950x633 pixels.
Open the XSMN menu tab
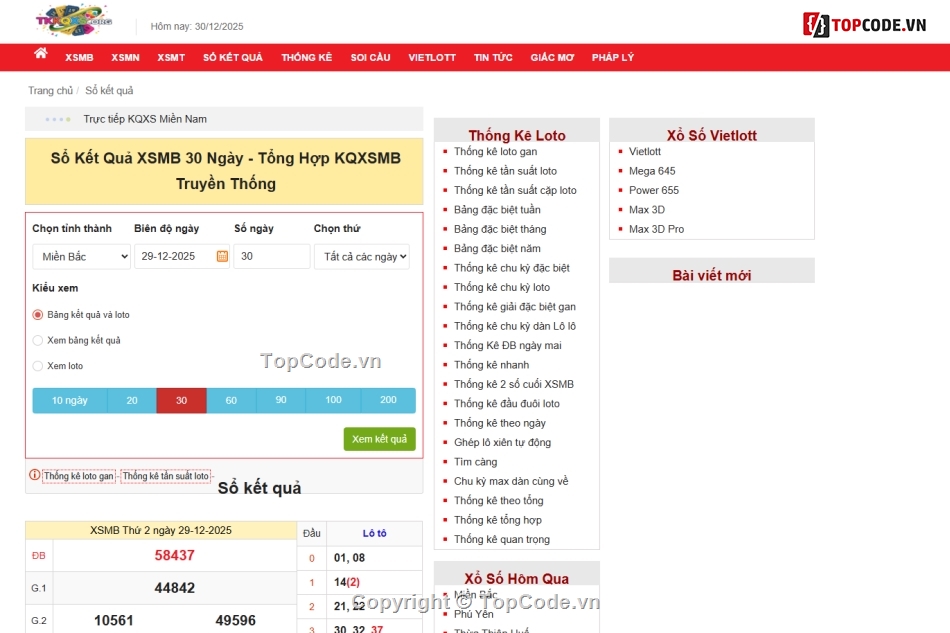point(125,57)
